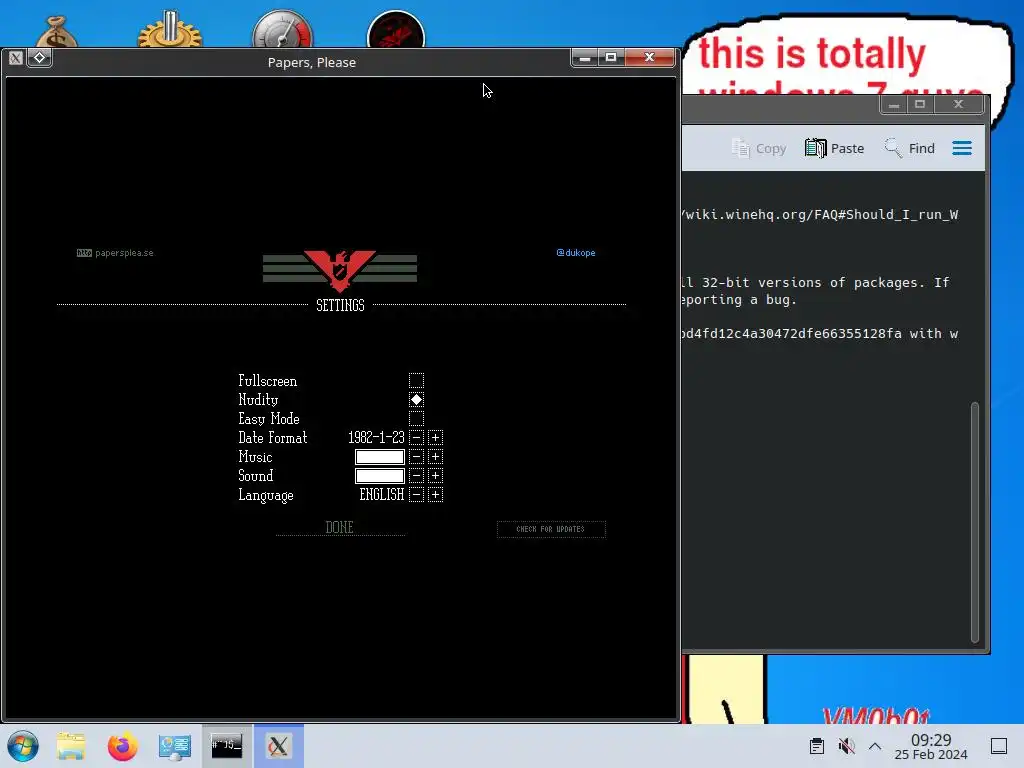Open X icon window menu in title bar
The width and height of the screenshot is (1024, 768).
coord(16,58)
